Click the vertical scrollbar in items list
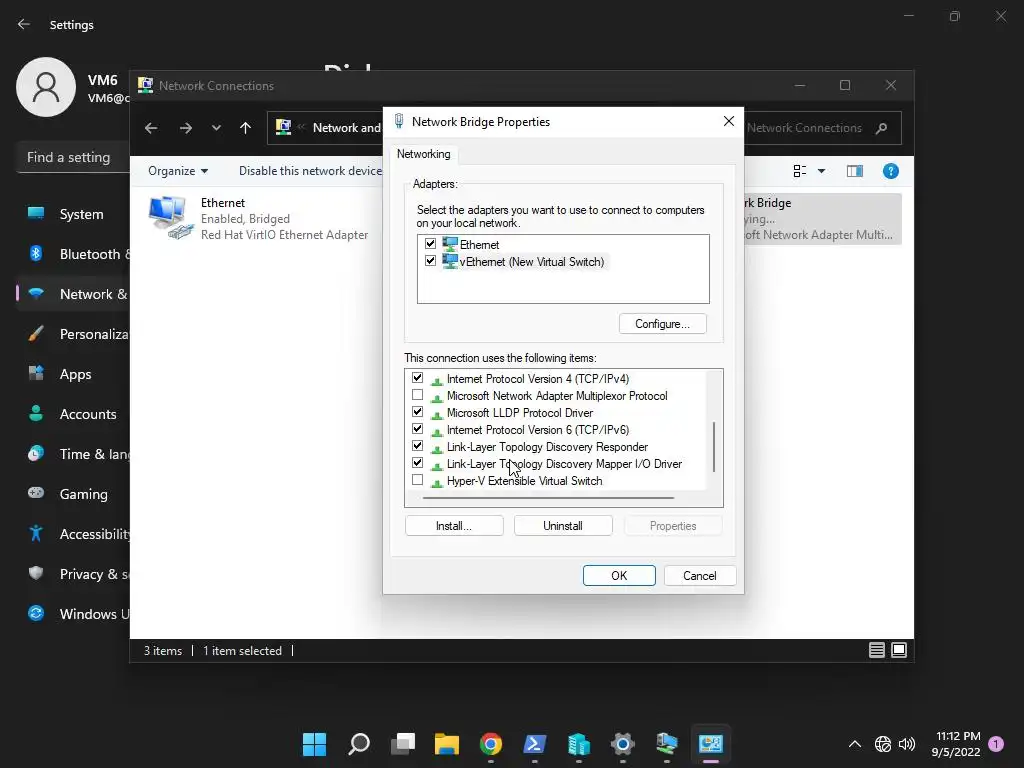This screenshot has width=1024, height=768. point(714,447)
